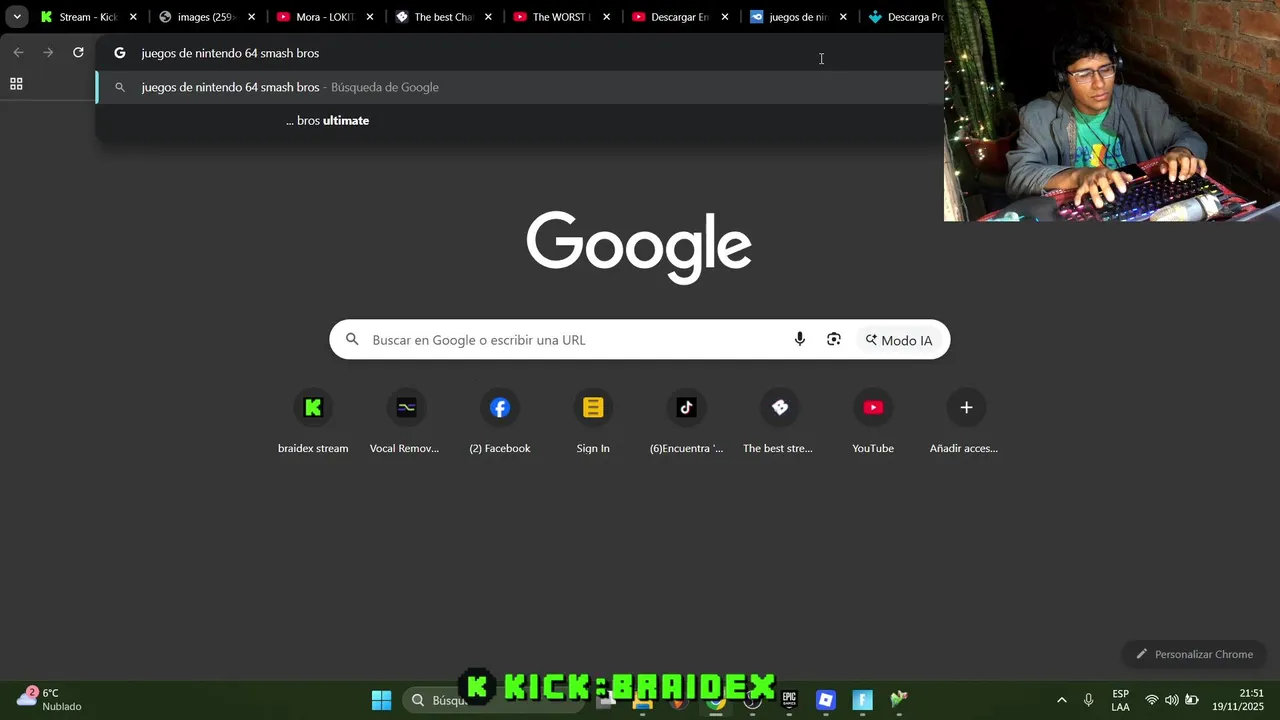Viewport: 1280px width, 720px height.
Task: Open the volume speaker icon
Action: click(x=1172, y=700)
